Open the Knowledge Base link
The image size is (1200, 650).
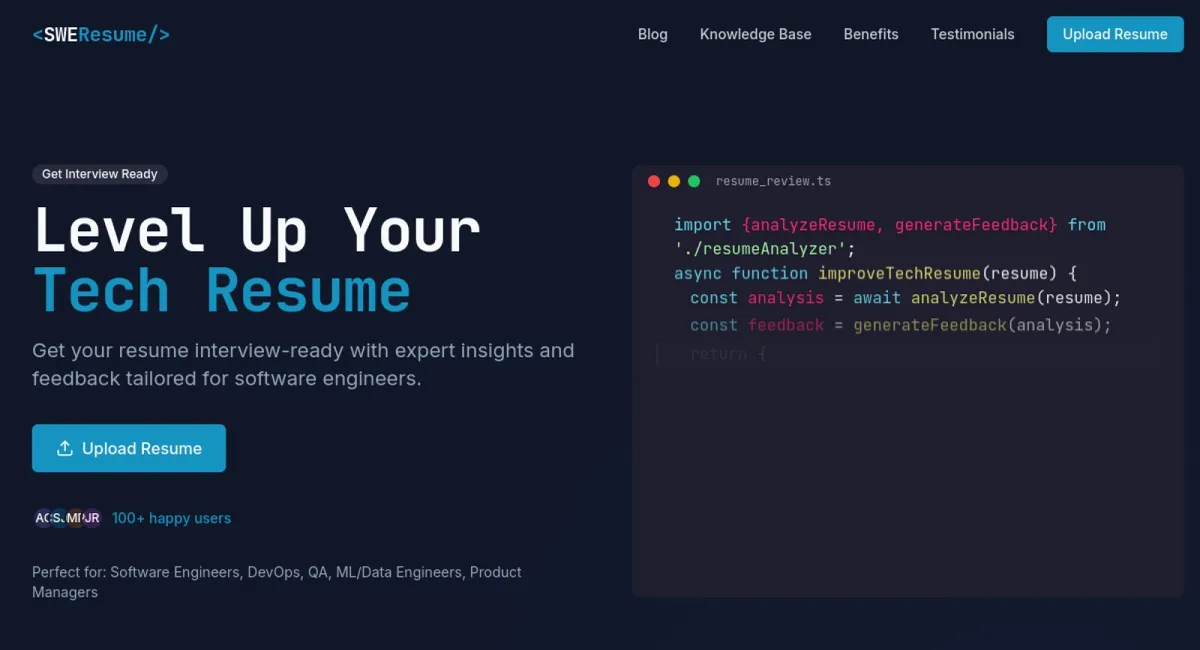[x=755, y=34]
